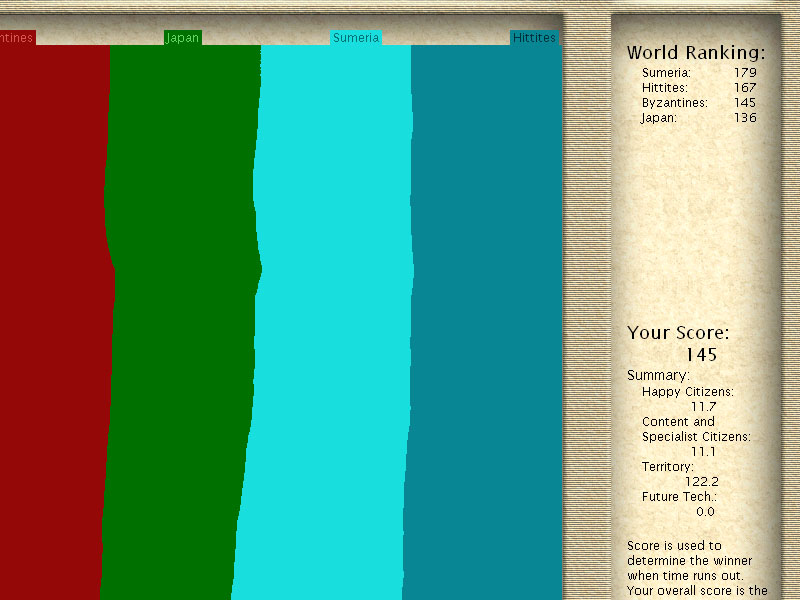Click the Your Score heading
Viewport: 800px width, 600px height.
pos(678,333)
